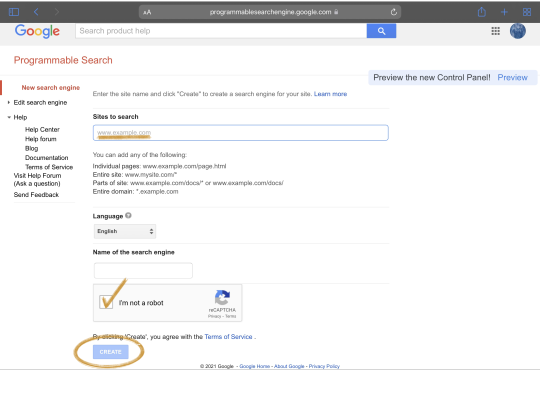Viewport: 540px width, 405px height.
Task: Tap the reader text size aA icon
Action: coord(147,12)
